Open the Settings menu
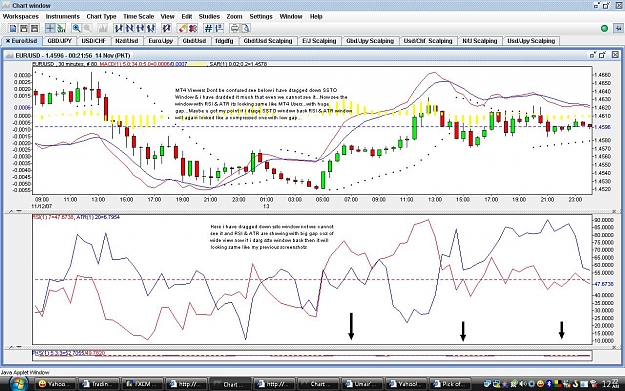Screen dimensions: 625x391 pos(261,16)
